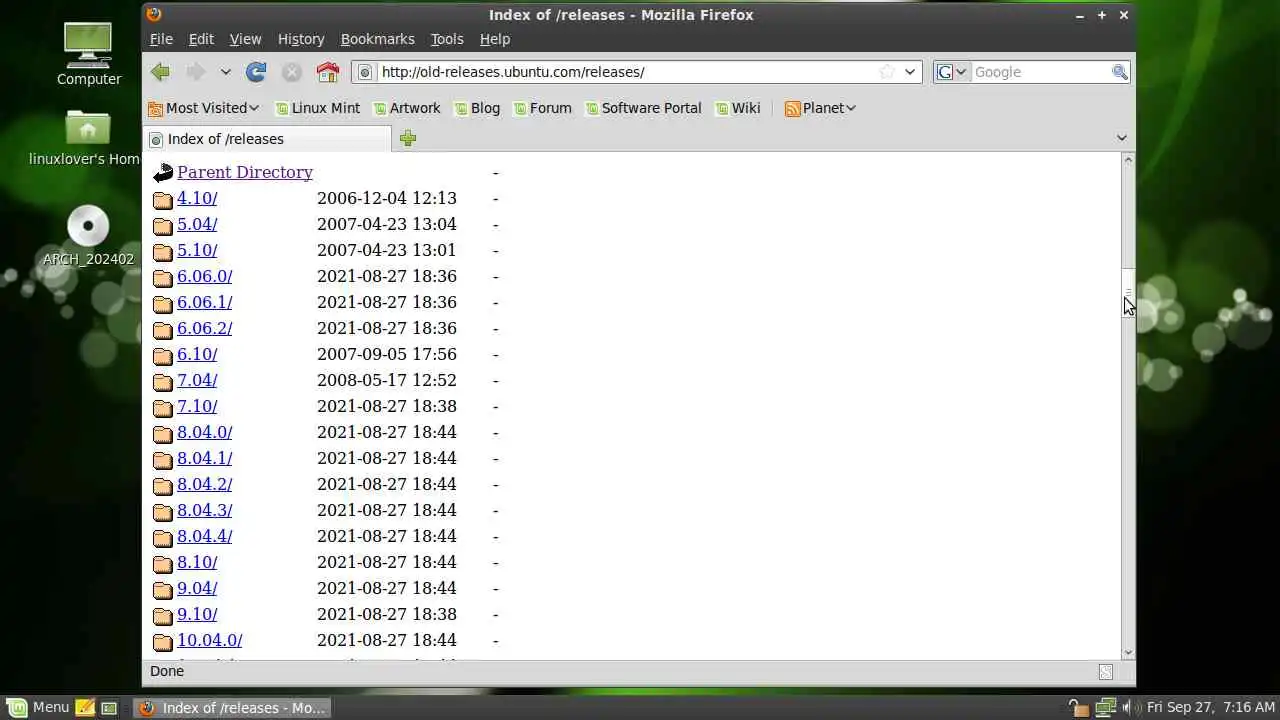The width and height of the screenshot is (1280, 720).
Task: Reload the current page
Action: (x=256, y=72)
